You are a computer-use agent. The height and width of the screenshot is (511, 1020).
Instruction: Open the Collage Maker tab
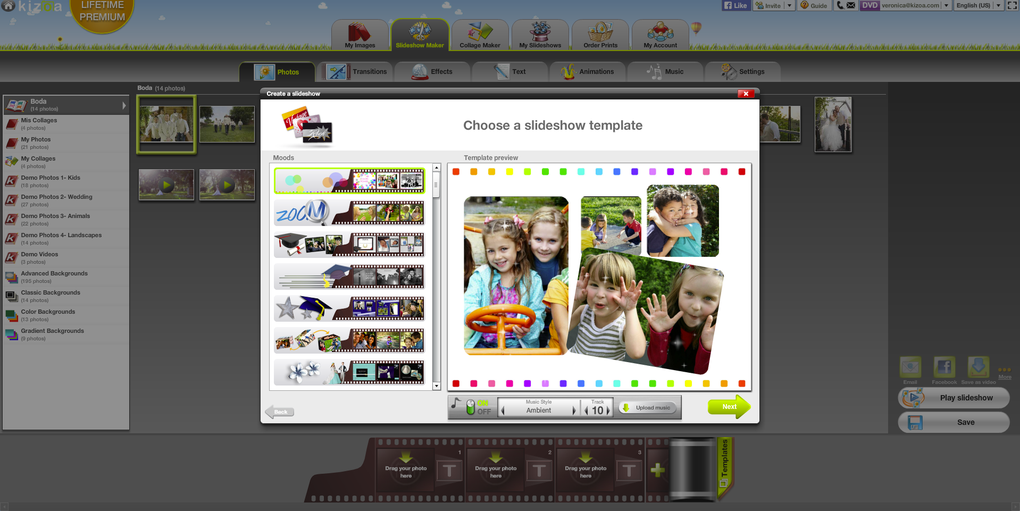click(x=480, y=34)
